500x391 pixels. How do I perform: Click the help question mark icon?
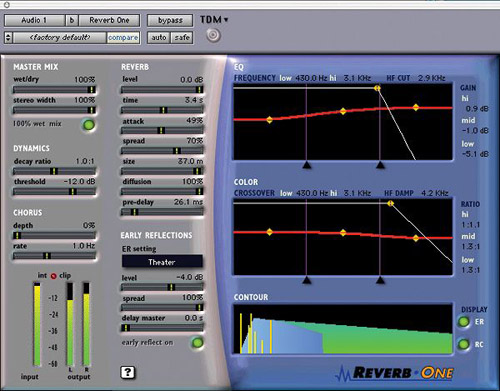coord(128,372)
